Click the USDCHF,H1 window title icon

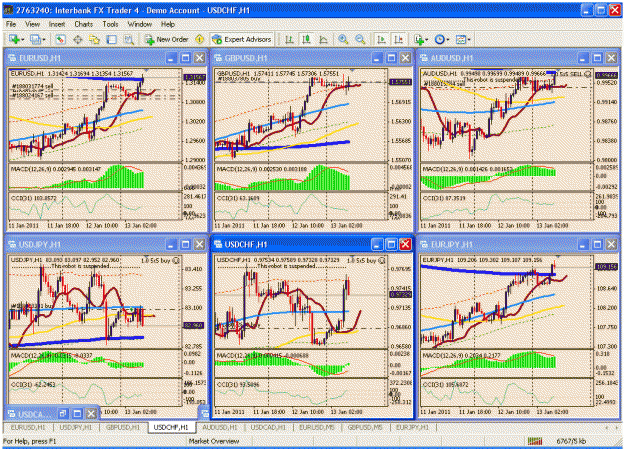[218, 244]
